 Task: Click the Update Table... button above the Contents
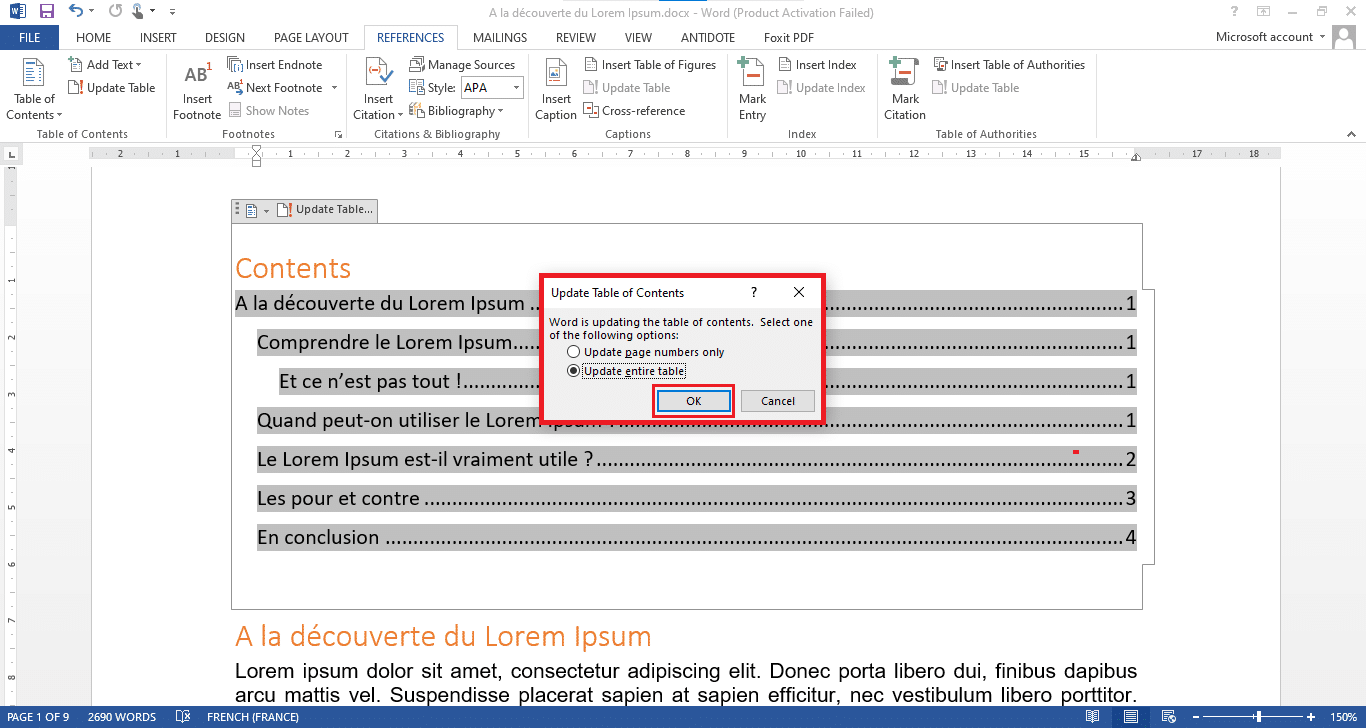[x=325, y=210]
